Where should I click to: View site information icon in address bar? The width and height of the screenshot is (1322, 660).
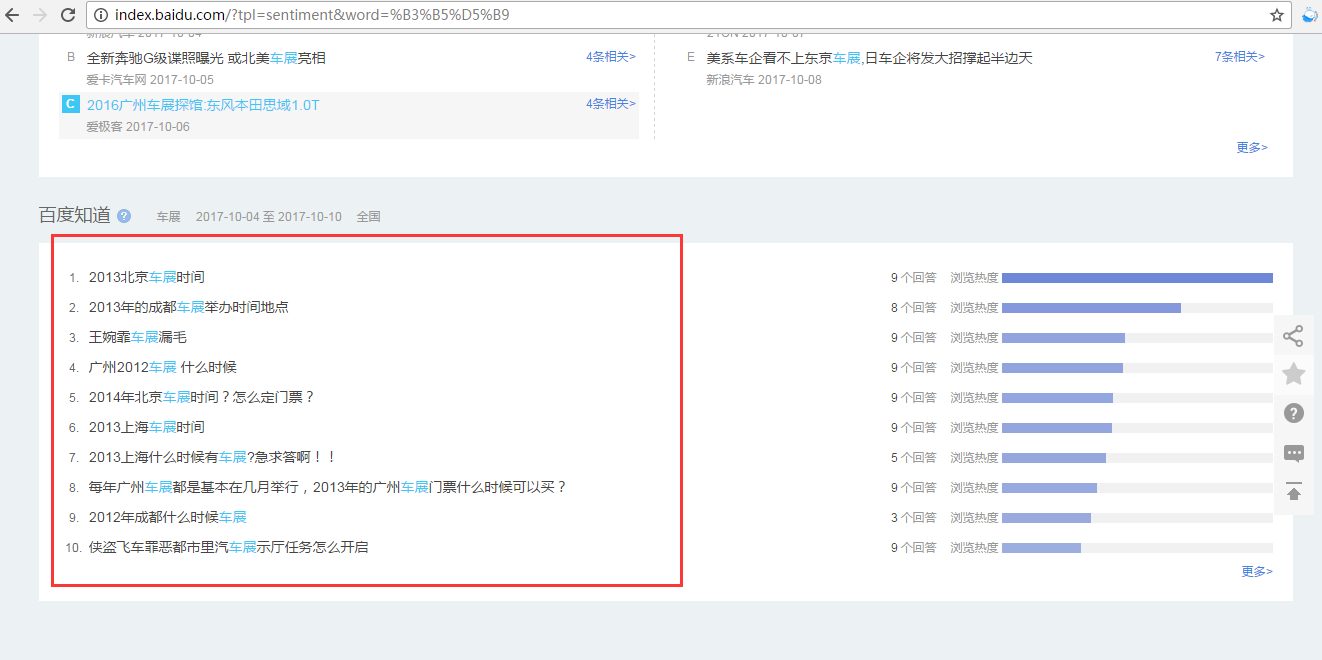point(101,15)
